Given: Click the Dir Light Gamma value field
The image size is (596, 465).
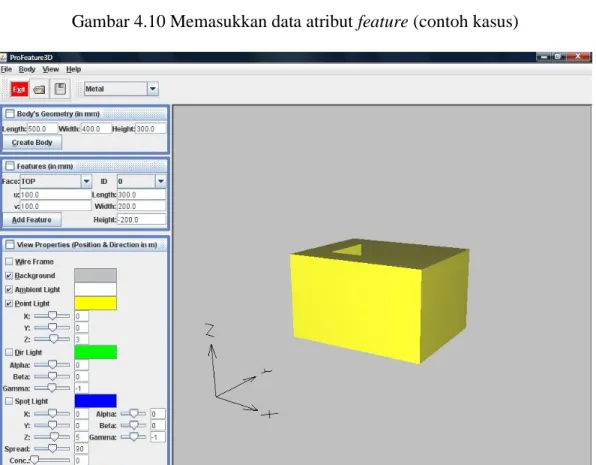Looking at the screenshot, I should point(81,388).
